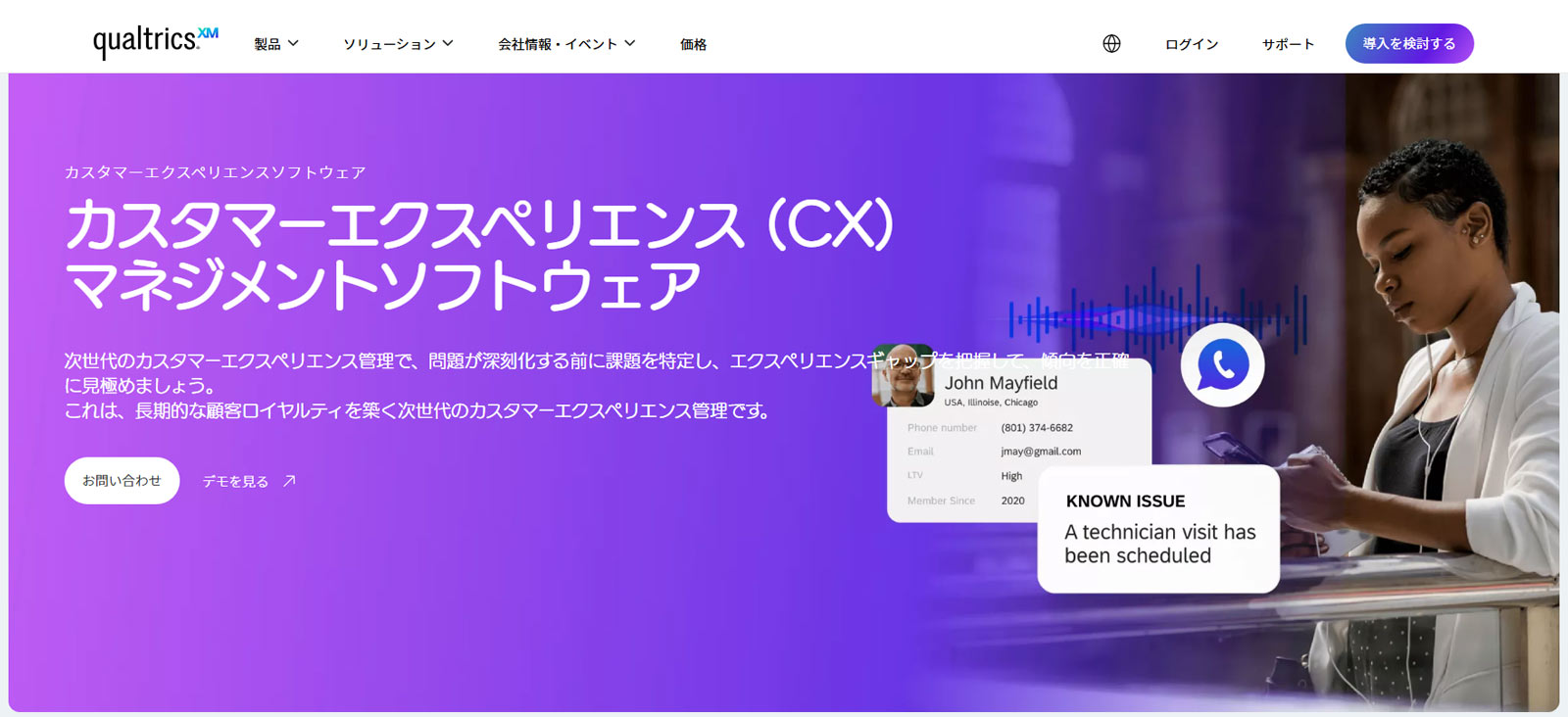Click the USA, Illinoise, Chicago location text
The height and width of the screenshot is (717, 1568).
pos(991,403)
